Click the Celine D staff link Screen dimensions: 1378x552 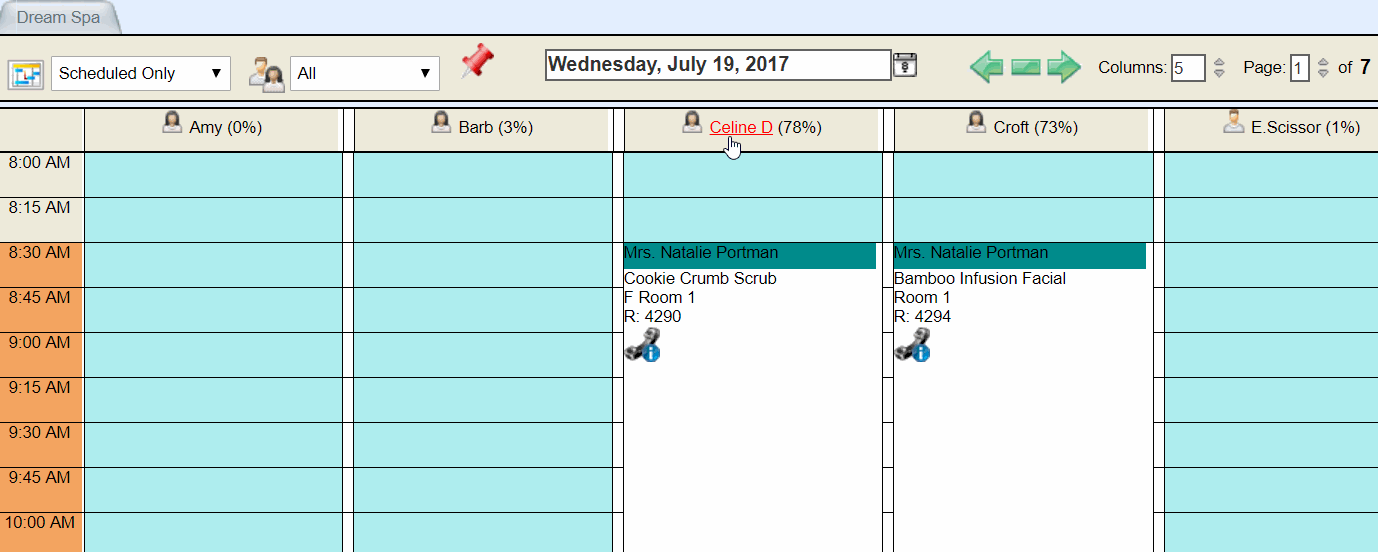point(741,127)
